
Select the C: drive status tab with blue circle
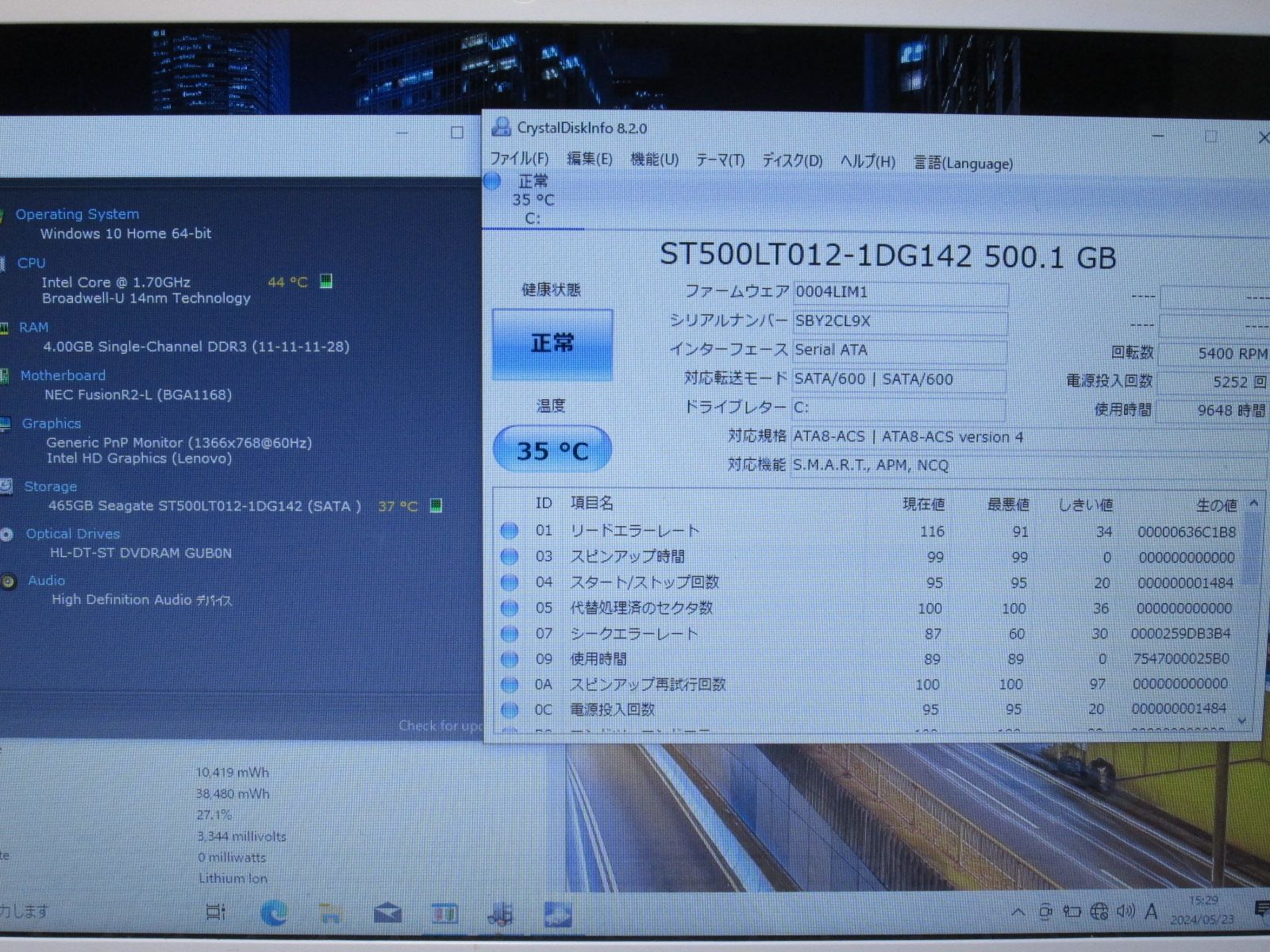(x=533, y=199)
